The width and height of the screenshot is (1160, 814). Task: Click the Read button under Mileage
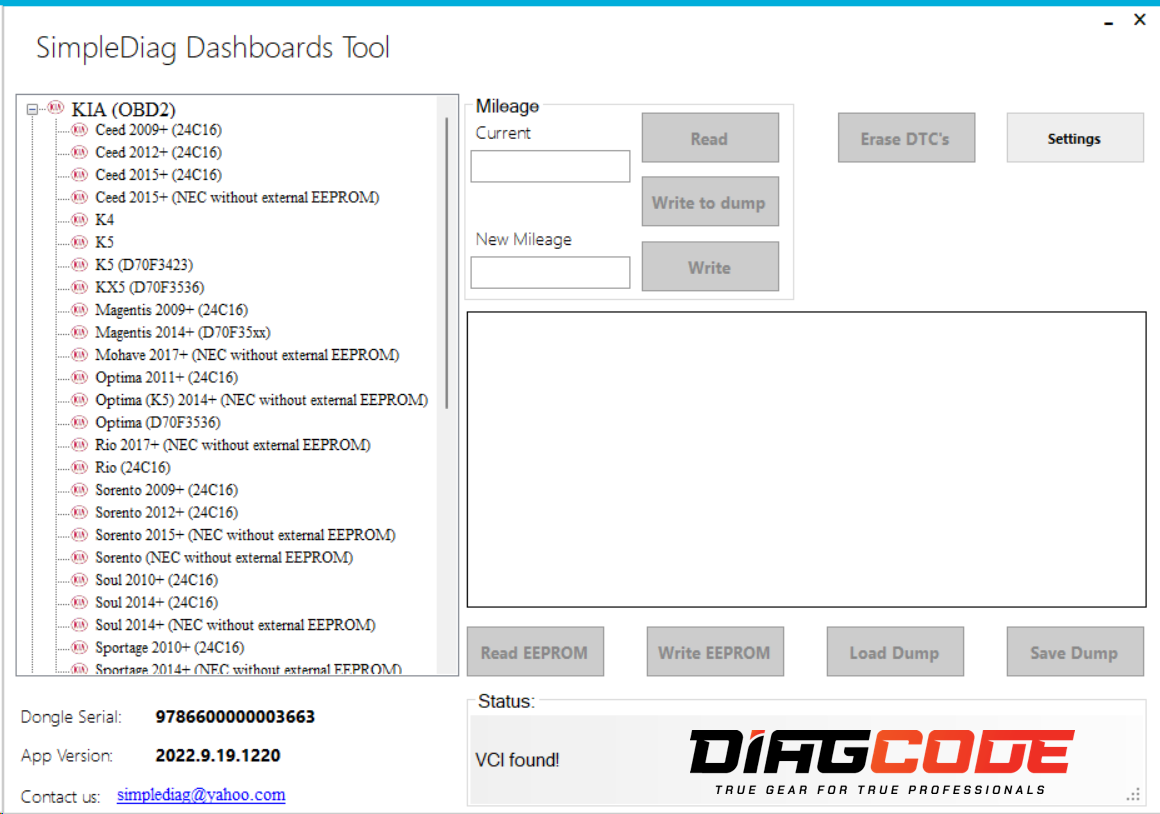(x=710, y=137)
